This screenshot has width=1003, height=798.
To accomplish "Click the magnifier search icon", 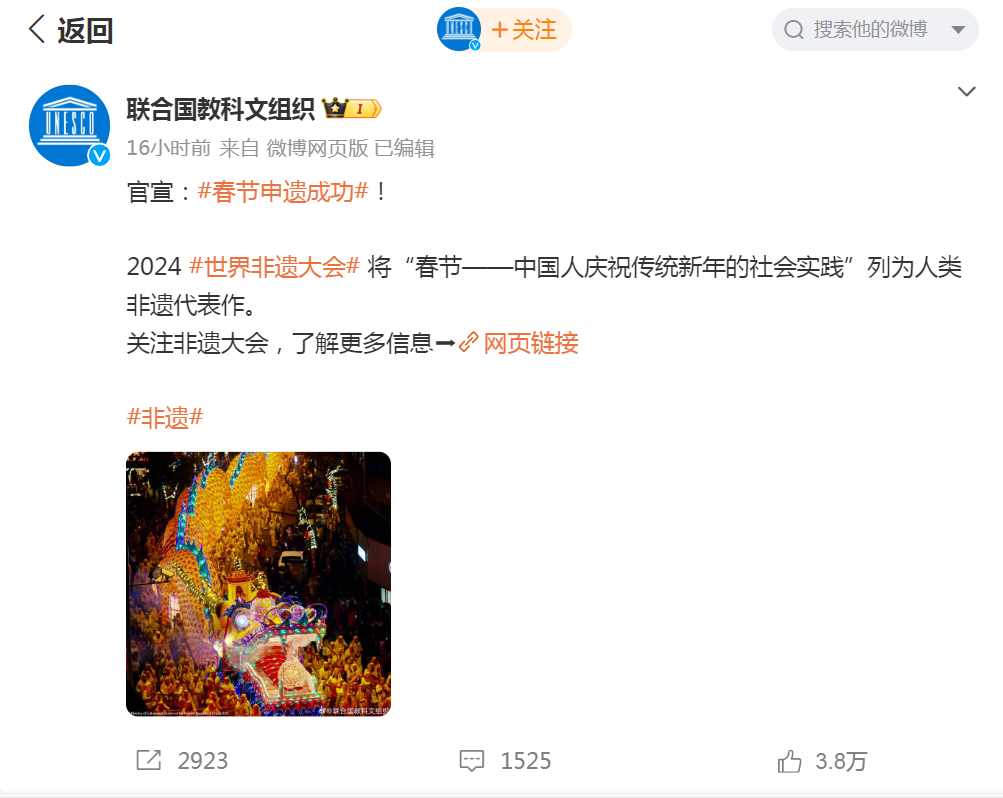I will (794, 29).
